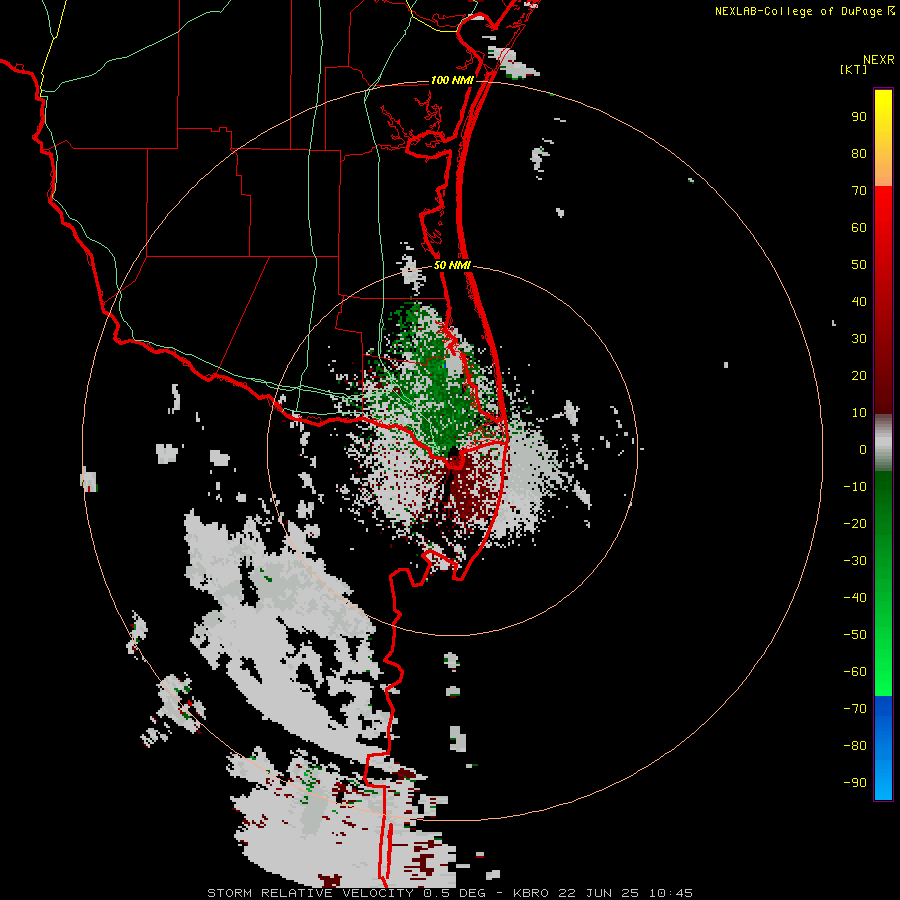The height and width of the screenshot is (900, 900).
Task: Click the blue segment of the color bar
Action: pos(883,747)
